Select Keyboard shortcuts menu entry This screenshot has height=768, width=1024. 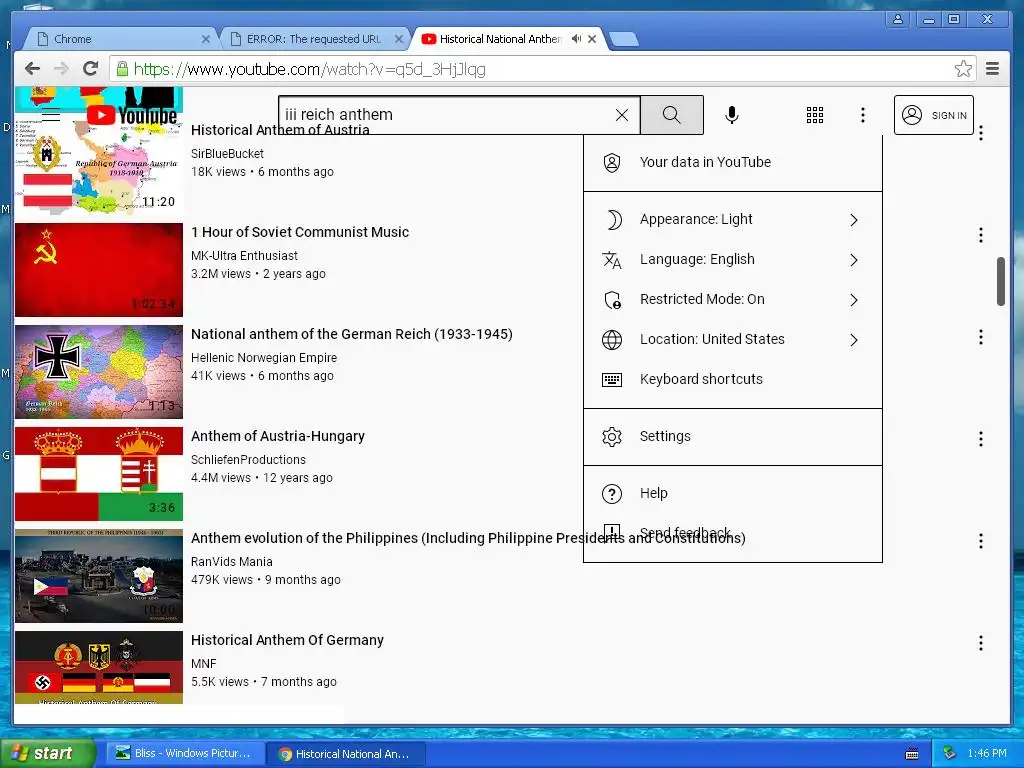733,379
